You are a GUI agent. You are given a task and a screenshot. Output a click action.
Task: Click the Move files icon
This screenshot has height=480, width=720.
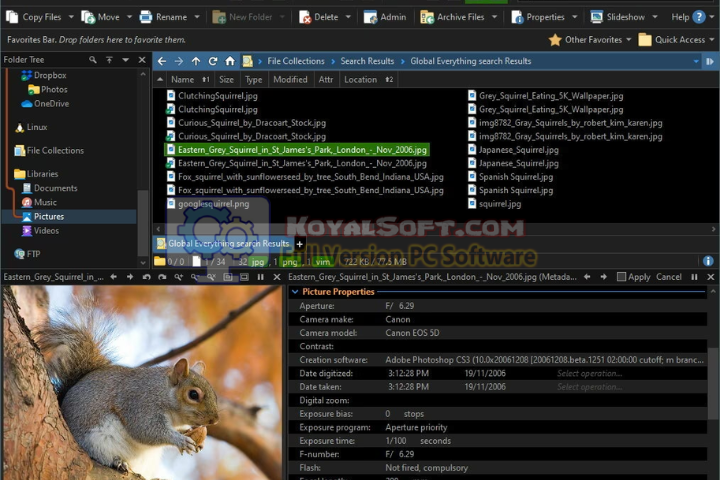pyautogui.click(x=88, y=17)
